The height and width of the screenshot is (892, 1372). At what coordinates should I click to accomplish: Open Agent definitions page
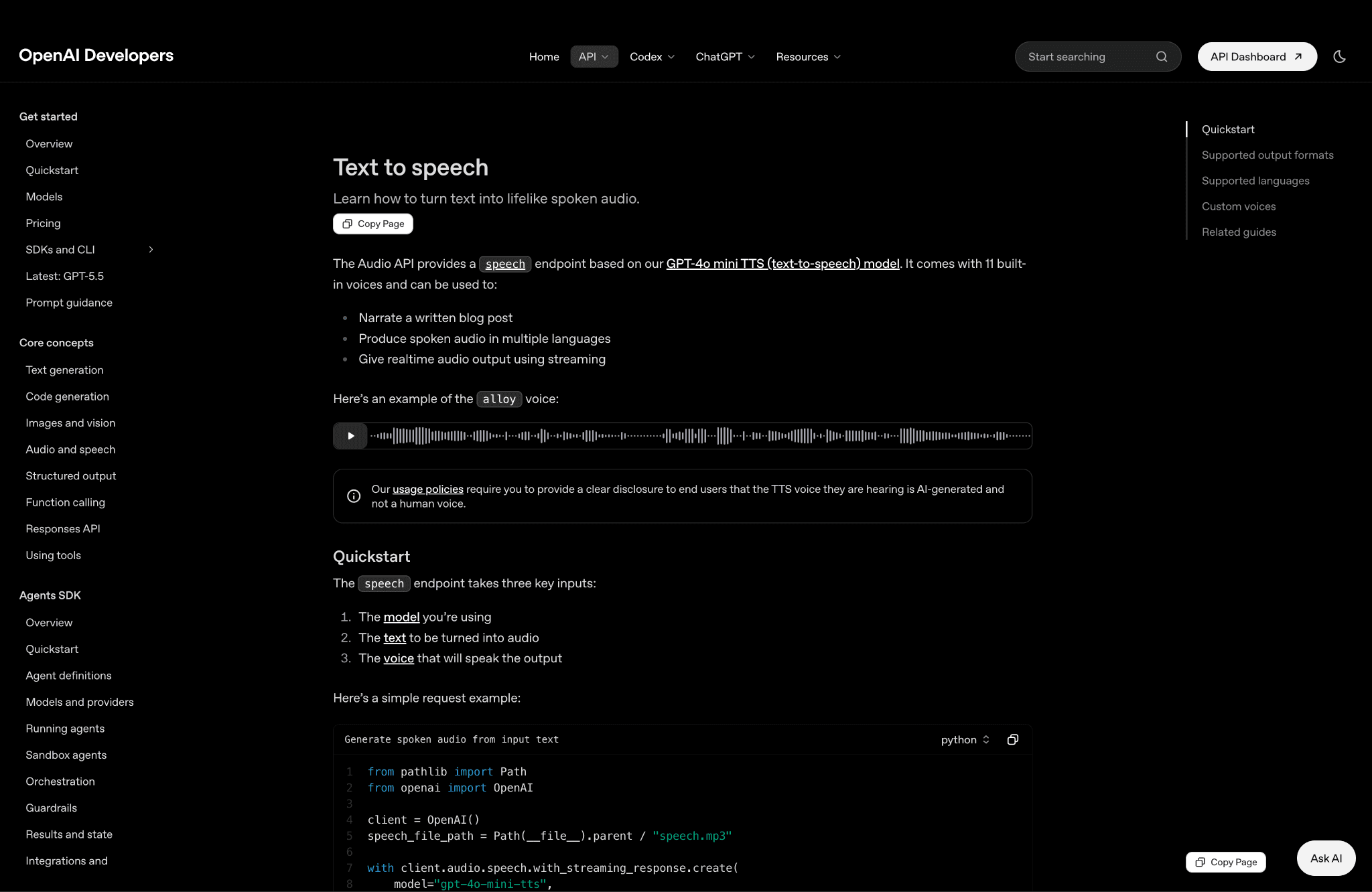pyautogui.click(x=68, y=676)
